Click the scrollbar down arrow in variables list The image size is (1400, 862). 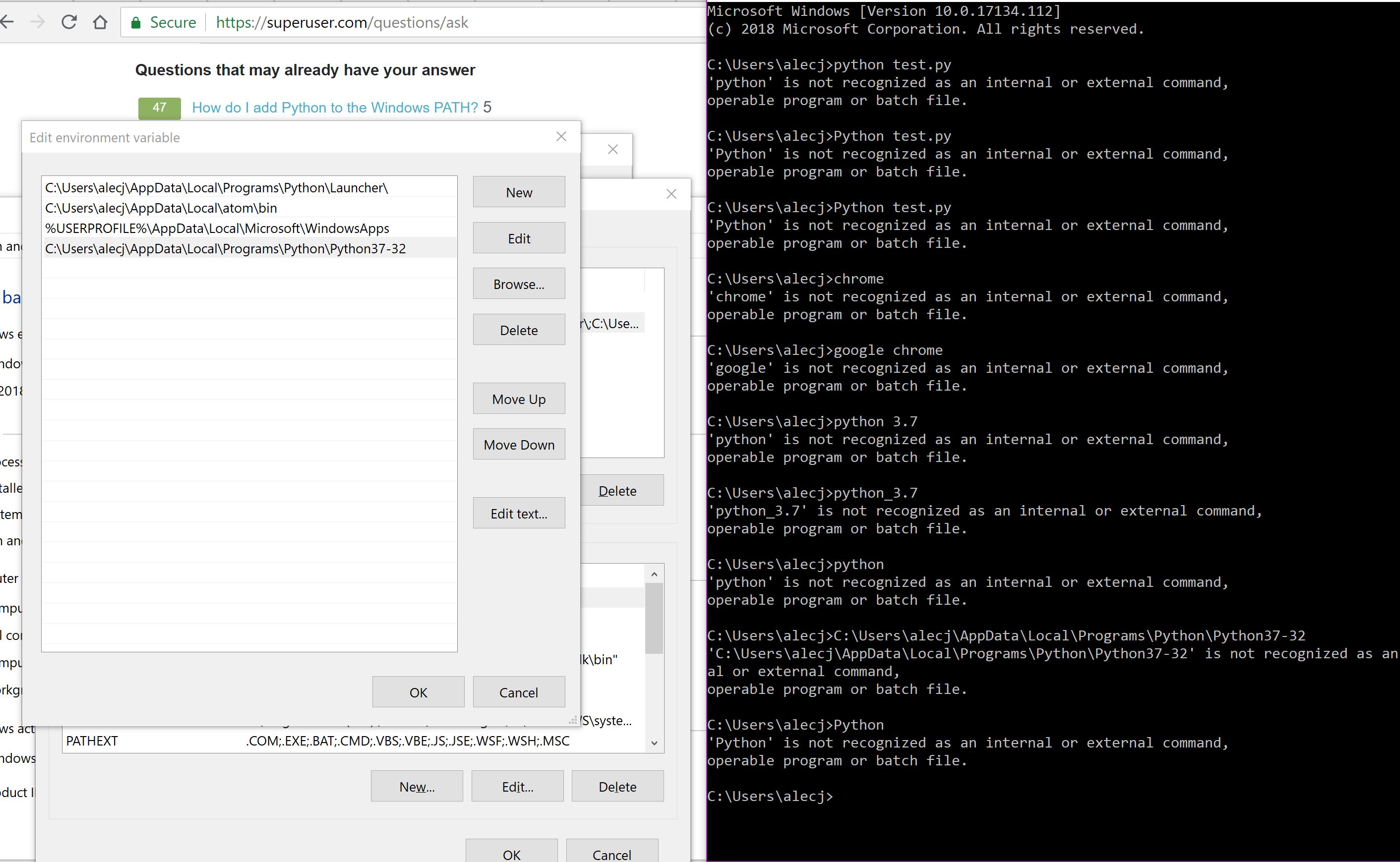click(654, 742)
